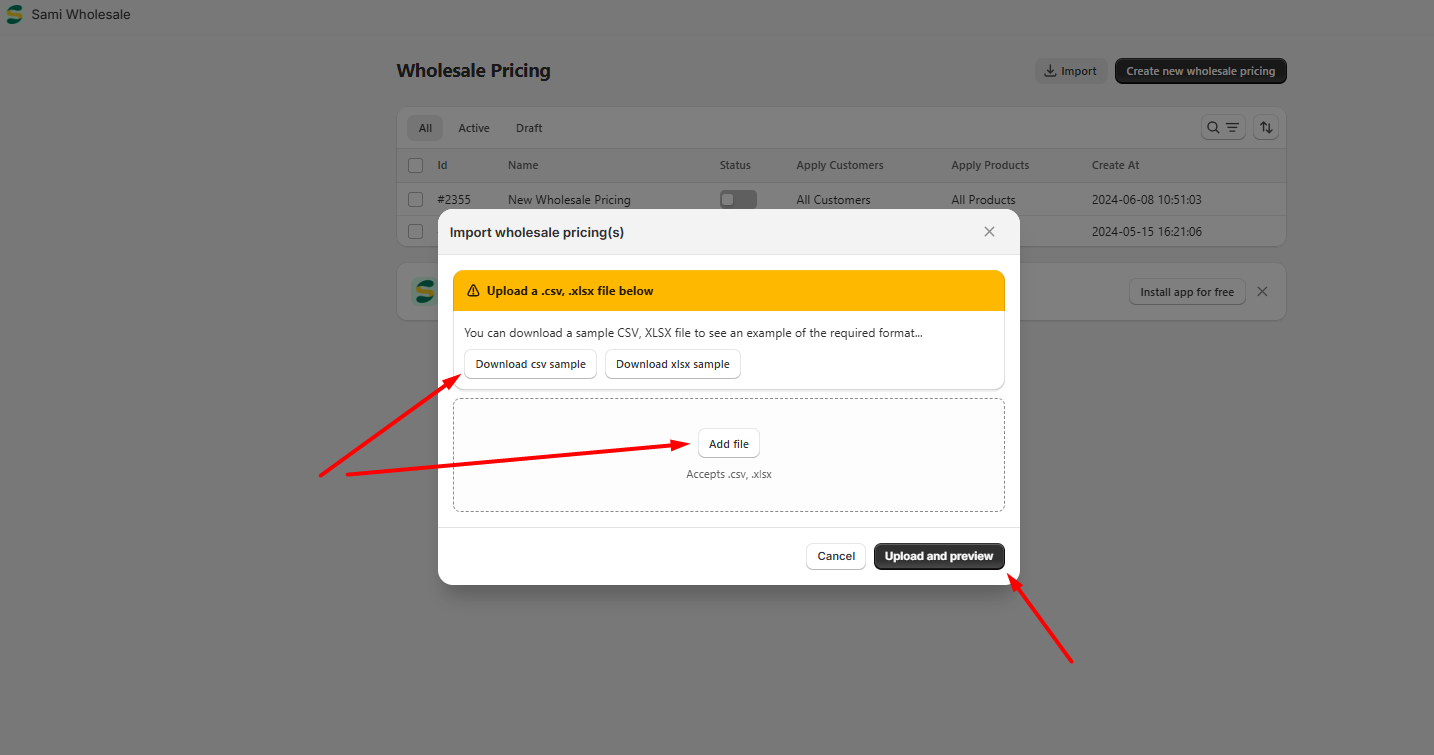Click the app logo in install banner
The image size is (1434, 755).
[424, 291]
